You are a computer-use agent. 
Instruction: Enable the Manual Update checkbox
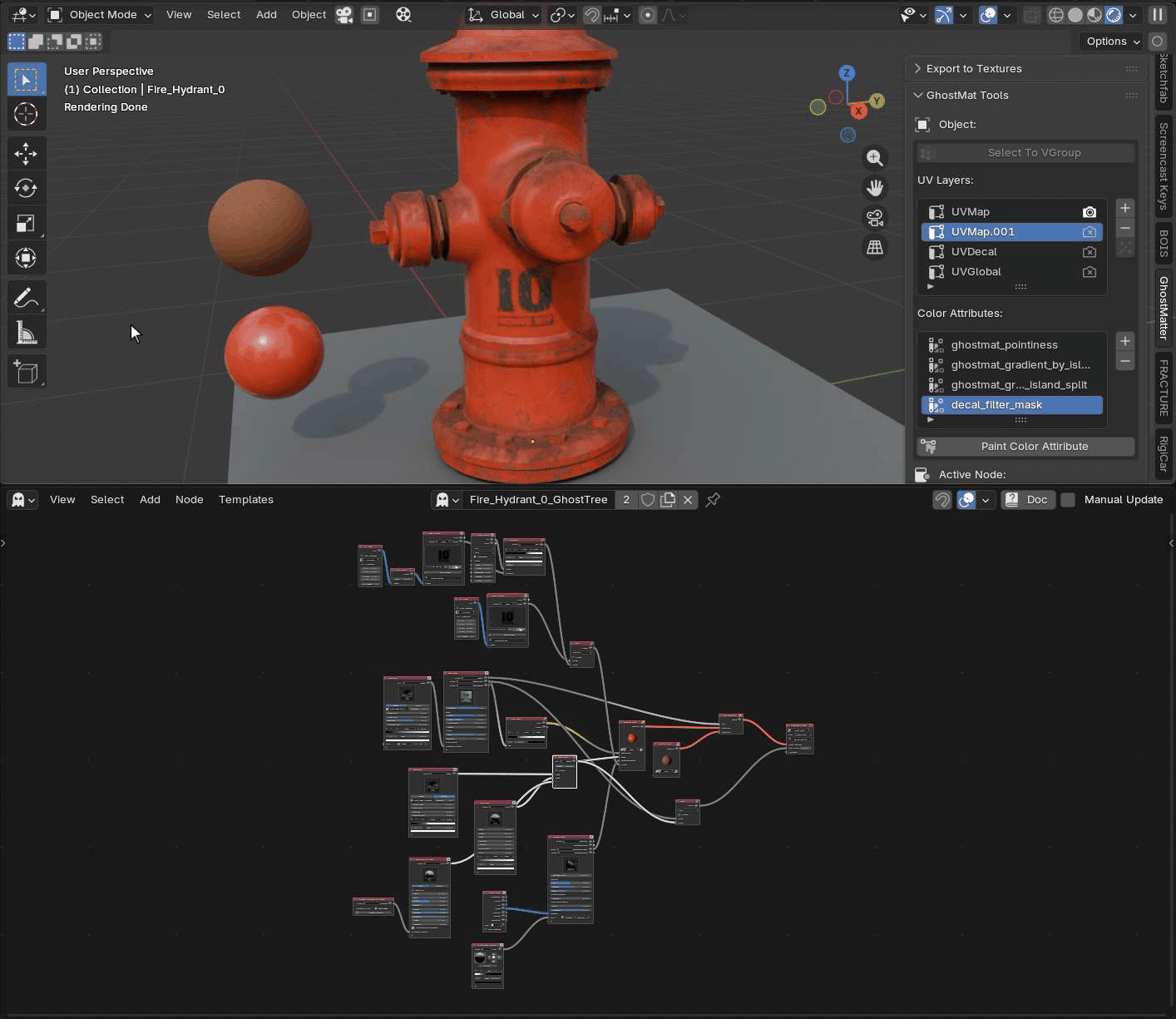pos(1069,500)
